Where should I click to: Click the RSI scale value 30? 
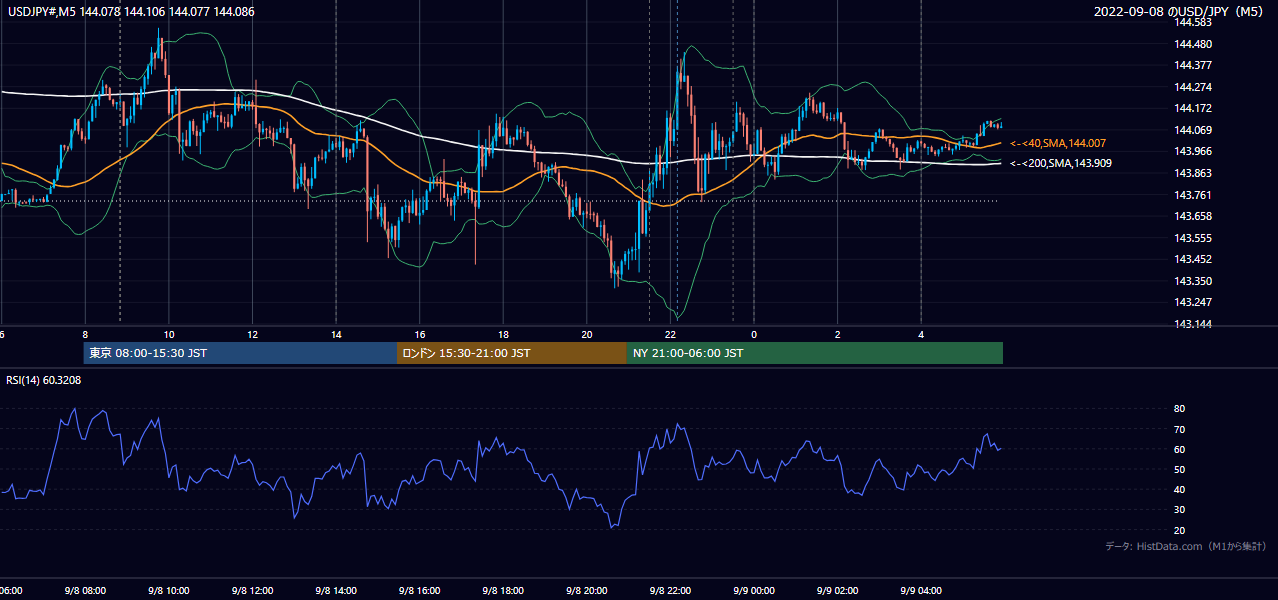coord(1180,510)
